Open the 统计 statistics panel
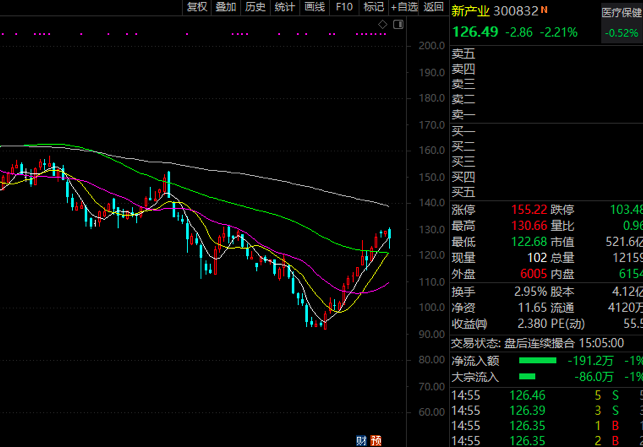The image size is (643, 447). pyautogui.click(x=285, y=7)
